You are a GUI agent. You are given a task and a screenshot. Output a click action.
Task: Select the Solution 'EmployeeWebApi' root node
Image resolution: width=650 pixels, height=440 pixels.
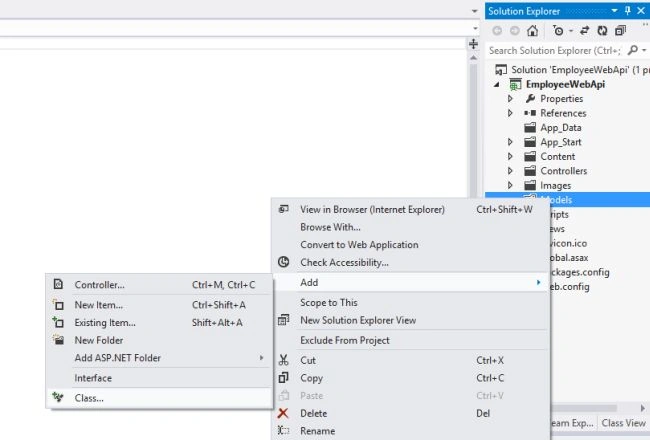572,70
